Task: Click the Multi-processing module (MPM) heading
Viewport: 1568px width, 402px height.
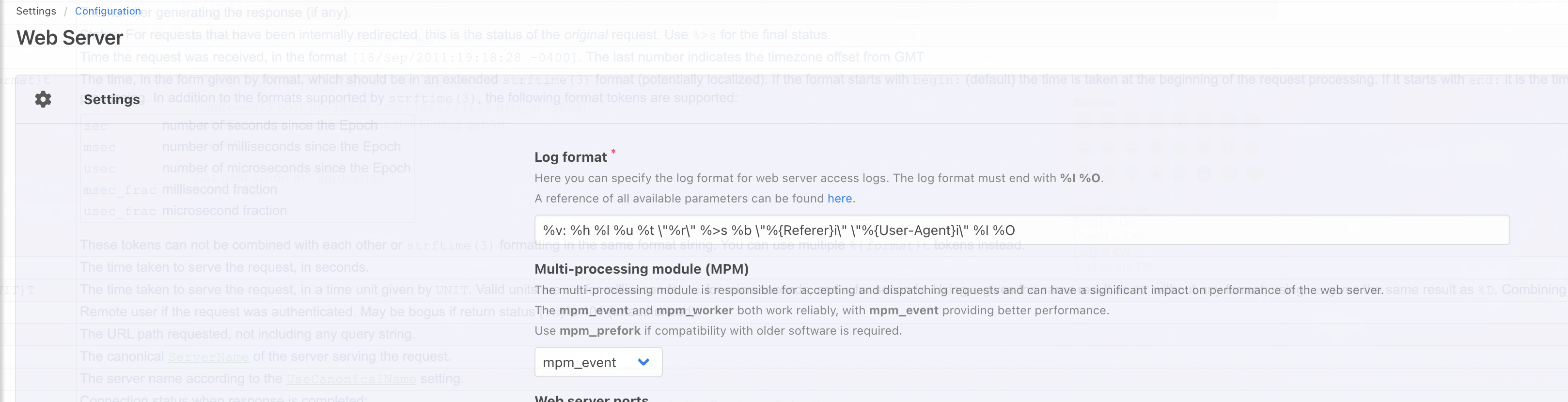Action: [x=641, y=269]
